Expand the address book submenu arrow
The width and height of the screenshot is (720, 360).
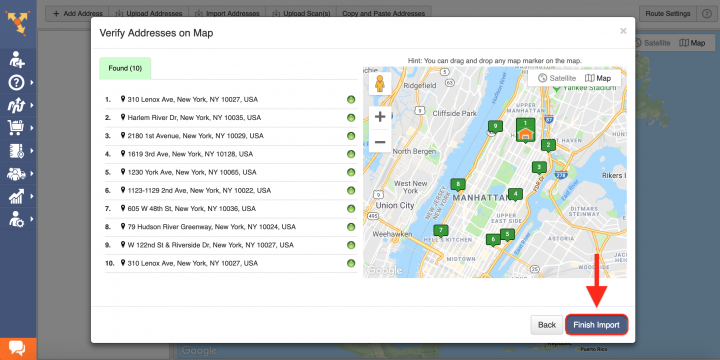32,151
